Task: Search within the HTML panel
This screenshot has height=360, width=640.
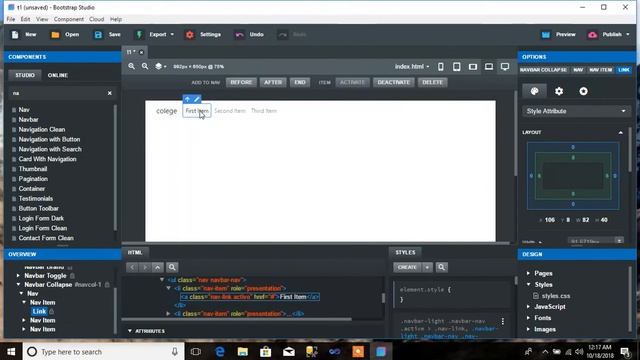Action: coord(172,267)
